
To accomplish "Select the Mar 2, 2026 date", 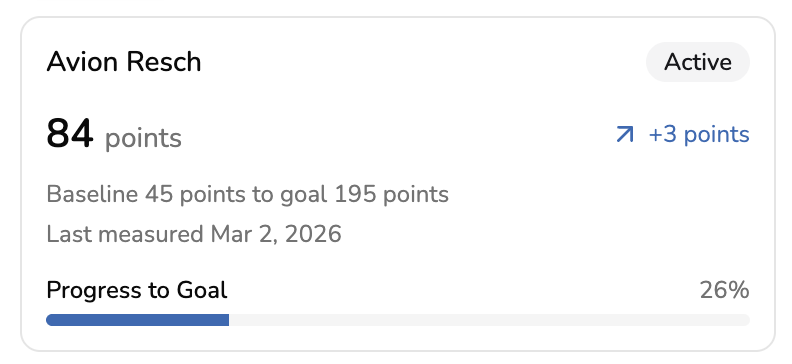I will [x=276, y=234].
